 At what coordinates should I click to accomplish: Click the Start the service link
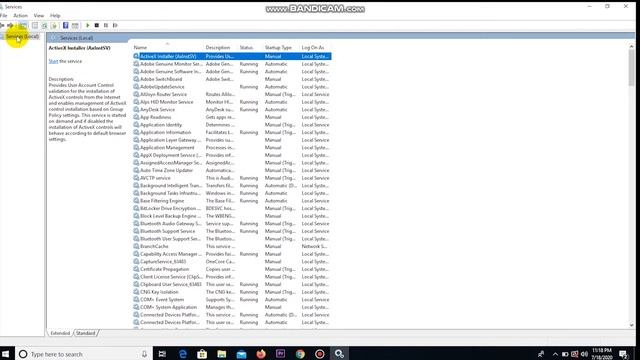coord(53,61)
